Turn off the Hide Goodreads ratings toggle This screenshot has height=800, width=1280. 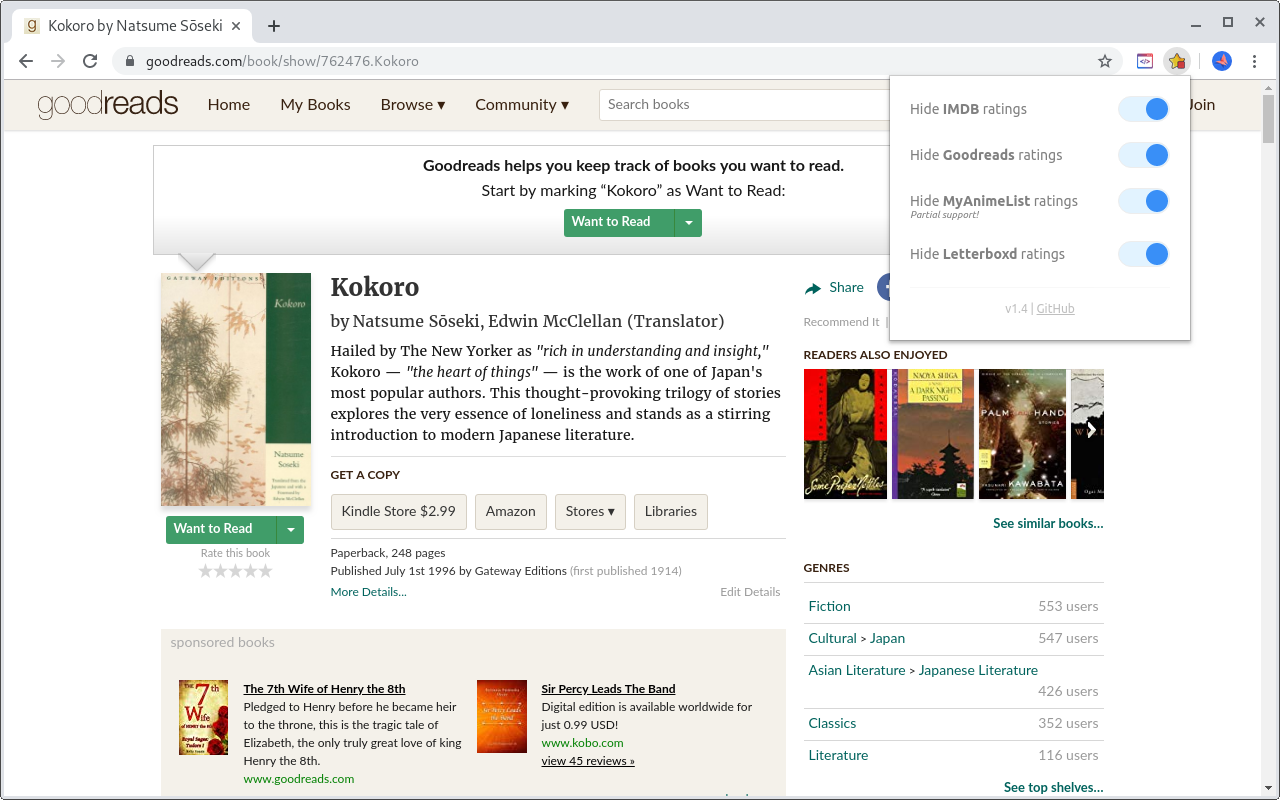pos(1143,155)
